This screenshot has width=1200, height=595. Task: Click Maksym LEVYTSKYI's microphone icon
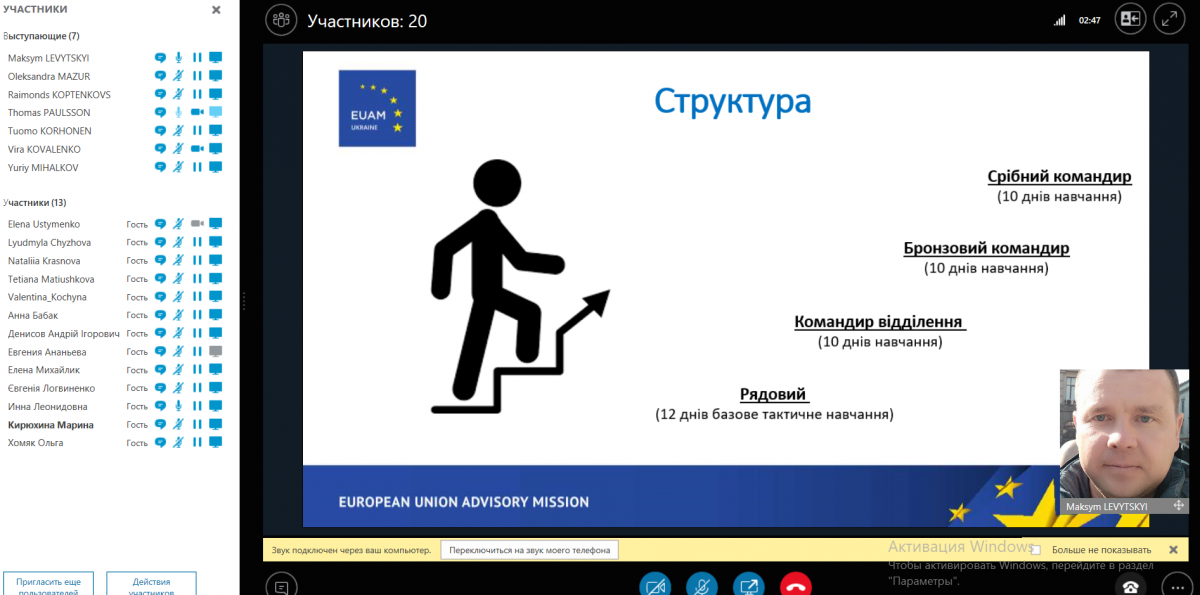click(x=178, y=58)
